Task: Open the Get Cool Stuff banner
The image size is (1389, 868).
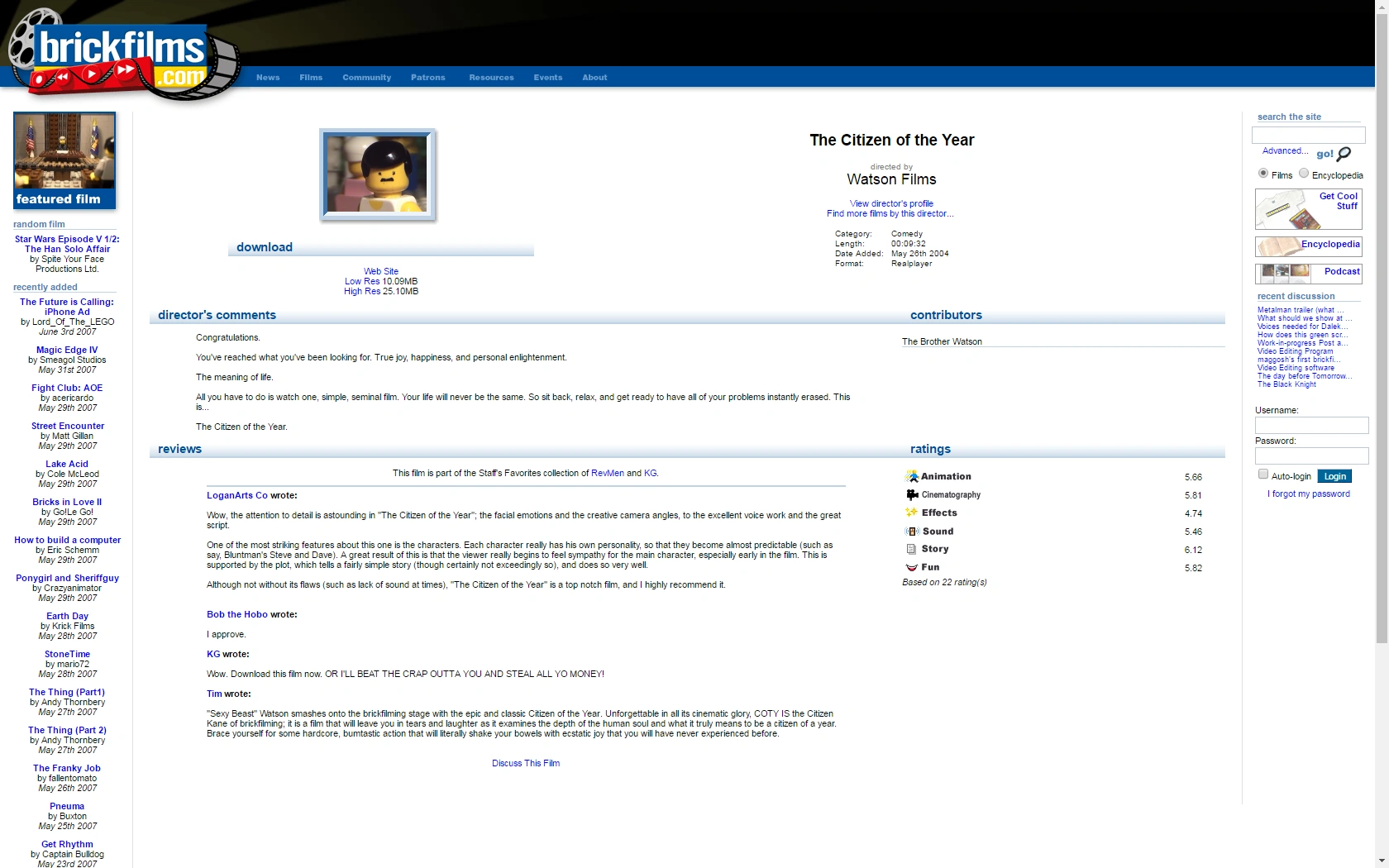Action: click(1308, 209)
